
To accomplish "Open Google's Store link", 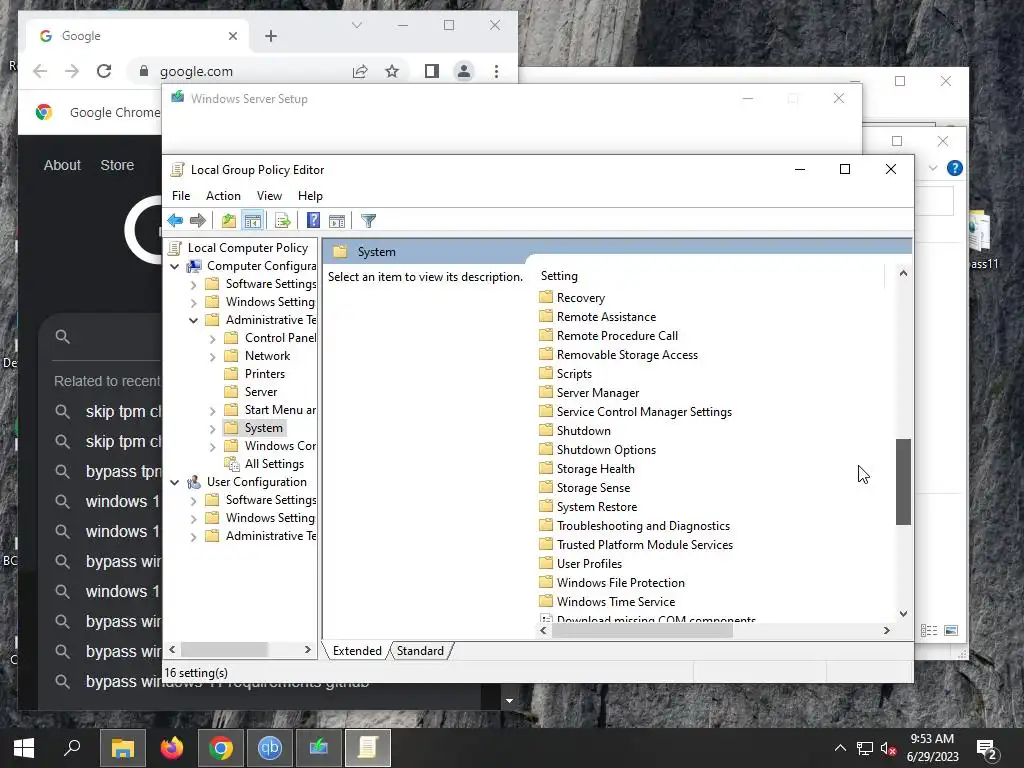I will tap(117, 165).
